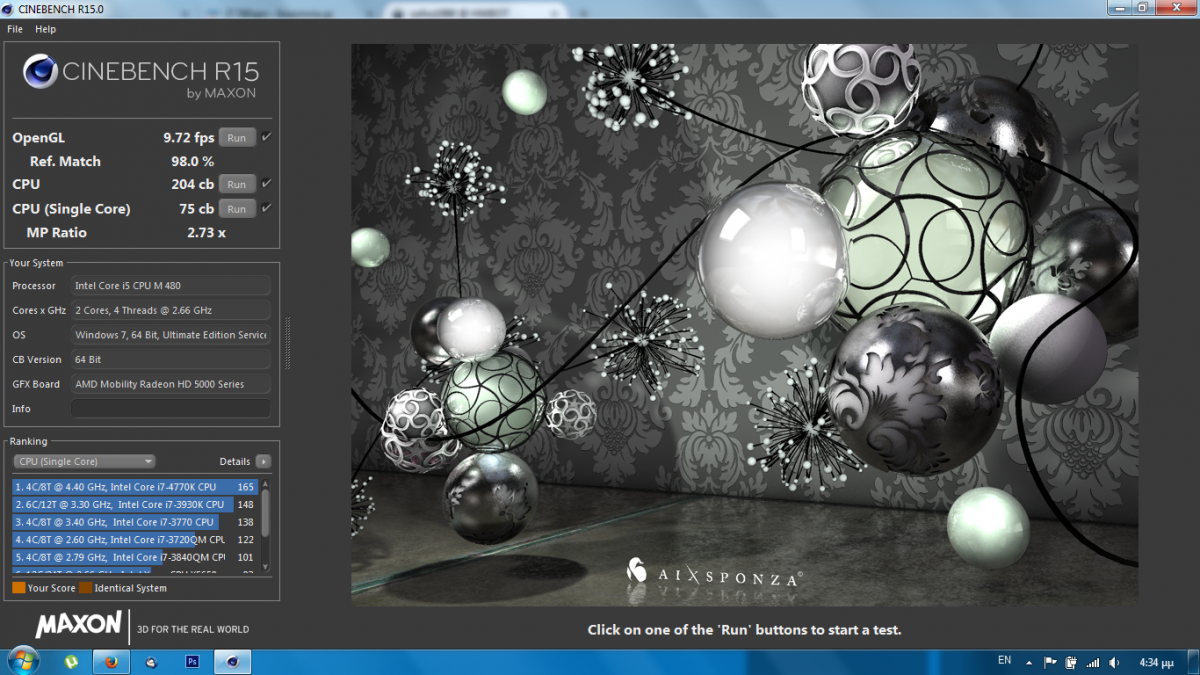Click the Ref. Match 98.0 % value
Image resolution: width=1200 pixels, height=675 pixels.
192,161
